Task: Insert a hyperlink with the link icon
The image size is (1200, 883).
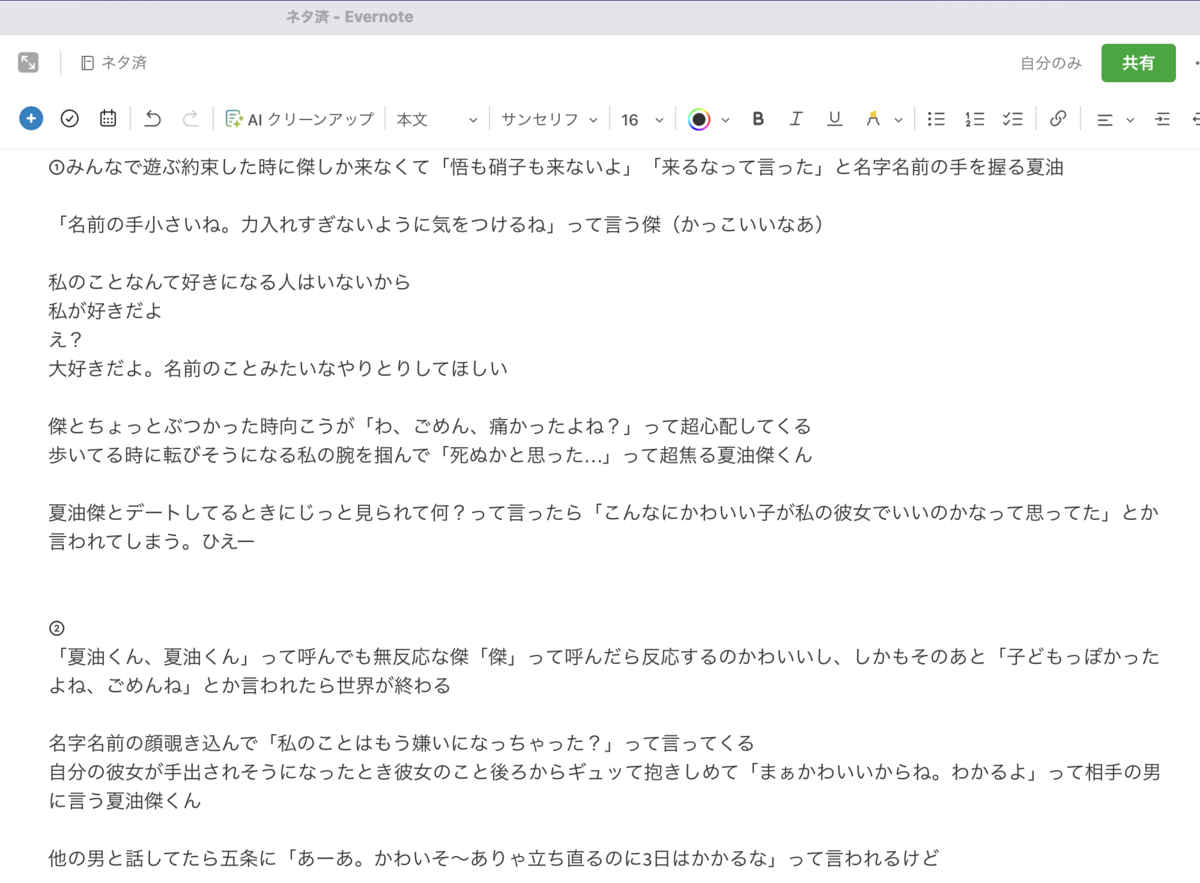Action: pos(1058,119)
